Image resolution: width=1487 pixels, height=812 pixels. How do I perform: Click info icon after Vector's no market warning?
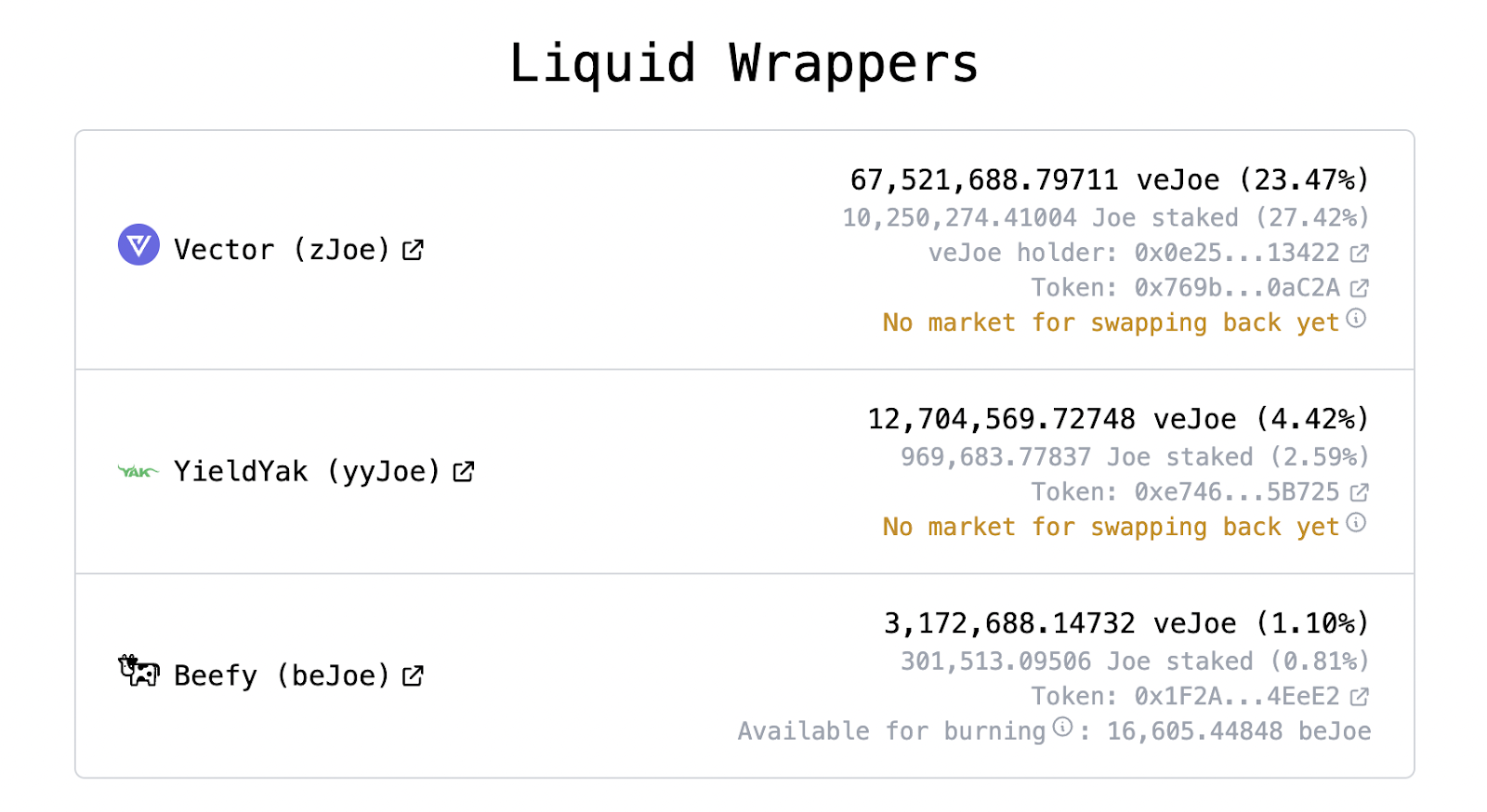click(1357, 319)
